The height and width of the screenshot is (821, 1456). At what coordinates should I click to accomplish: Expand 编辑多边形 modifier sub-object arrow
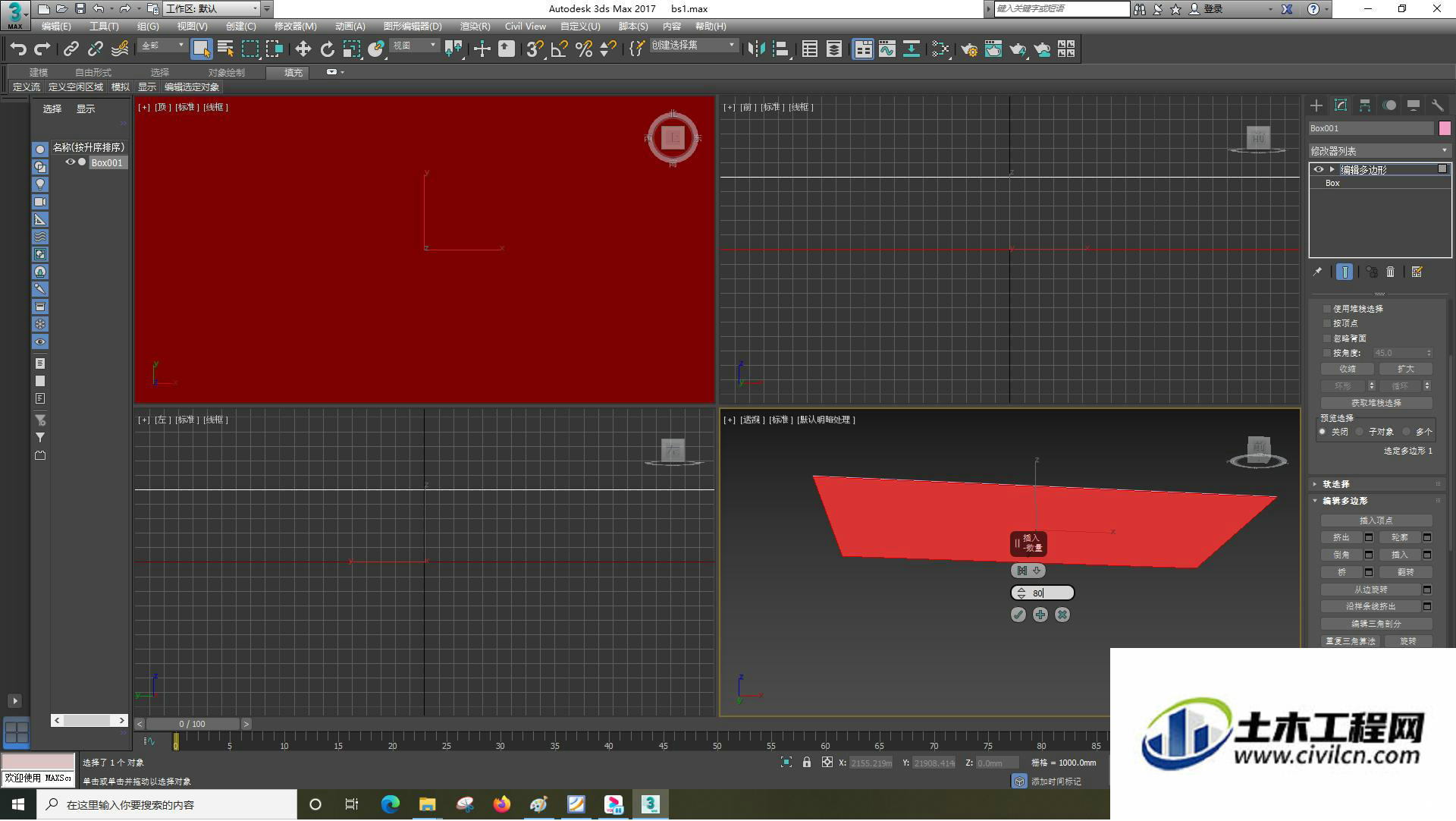click(x=1332, y=169)
